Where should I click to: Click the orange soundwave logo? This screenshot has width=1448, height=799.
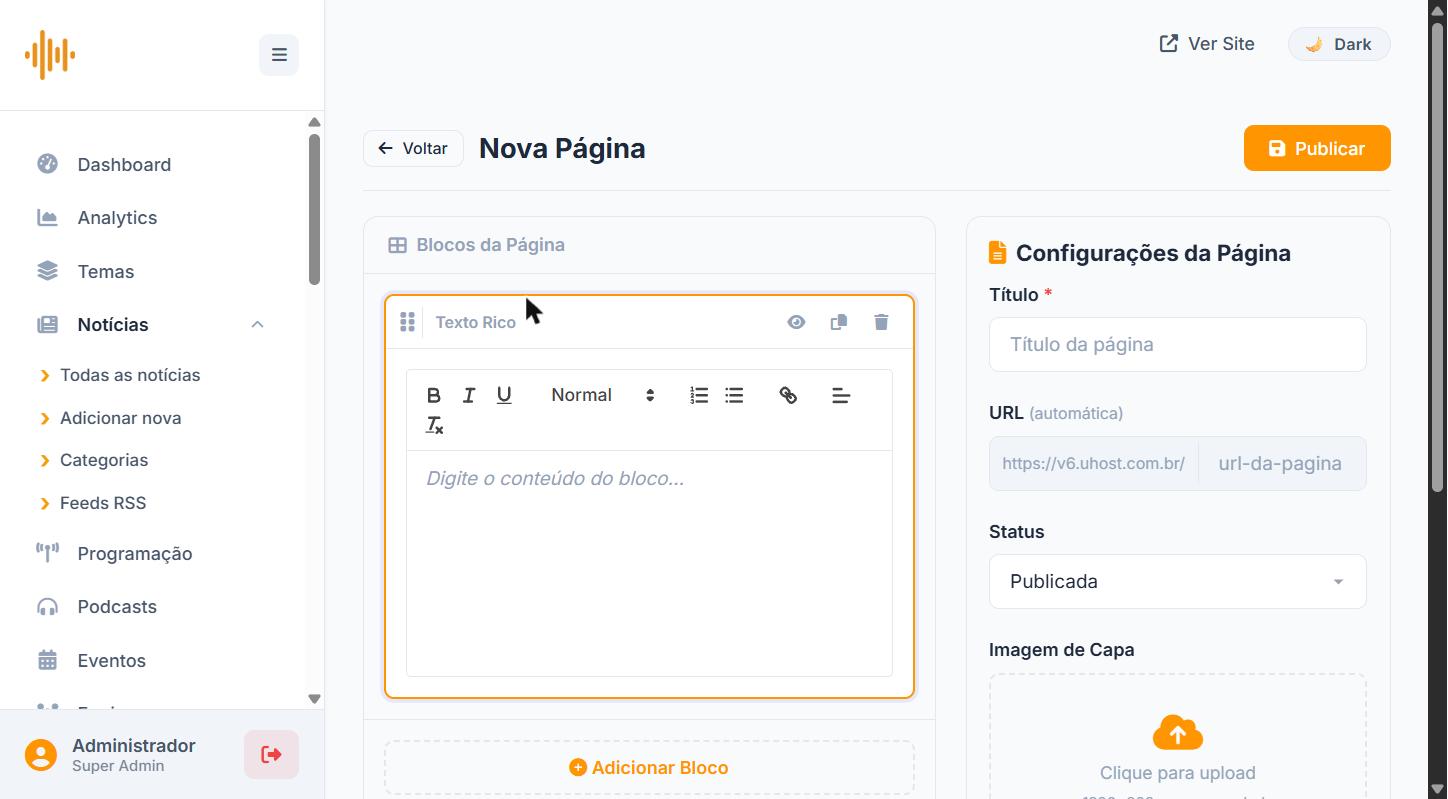[x=50, y=54]
